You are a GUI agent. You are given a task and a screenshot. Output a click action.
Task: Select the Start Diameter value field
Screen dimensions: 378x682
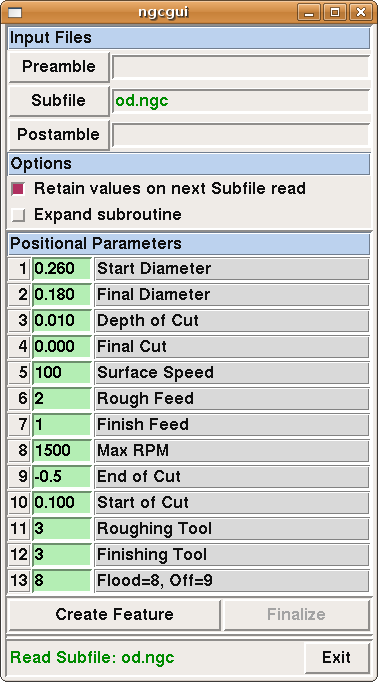[62, 269]
